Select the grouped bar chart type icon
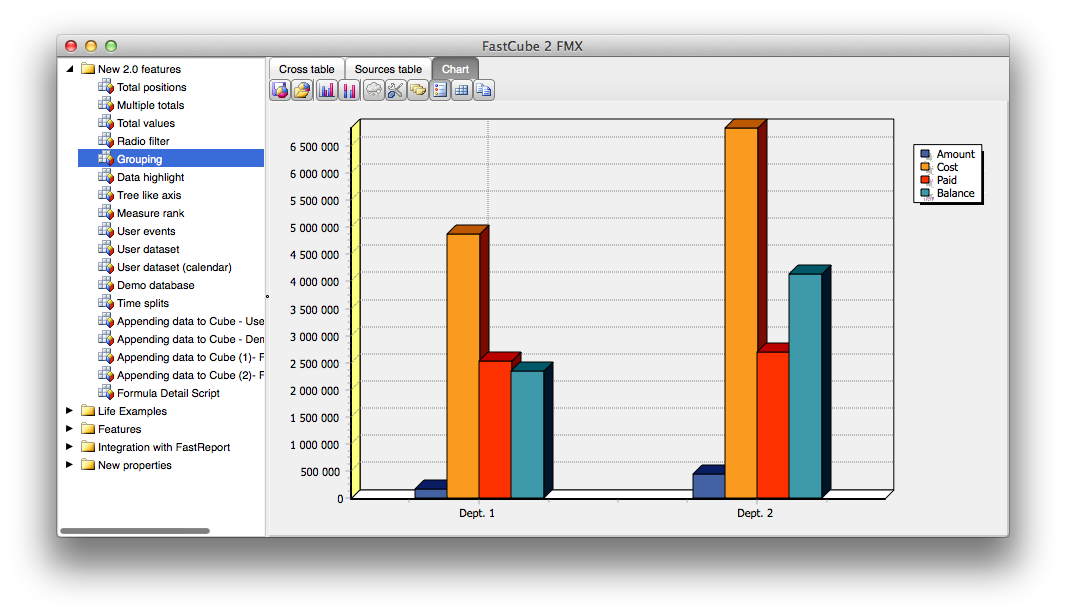This screenshot has height=616, width=1066. (327, 90)
